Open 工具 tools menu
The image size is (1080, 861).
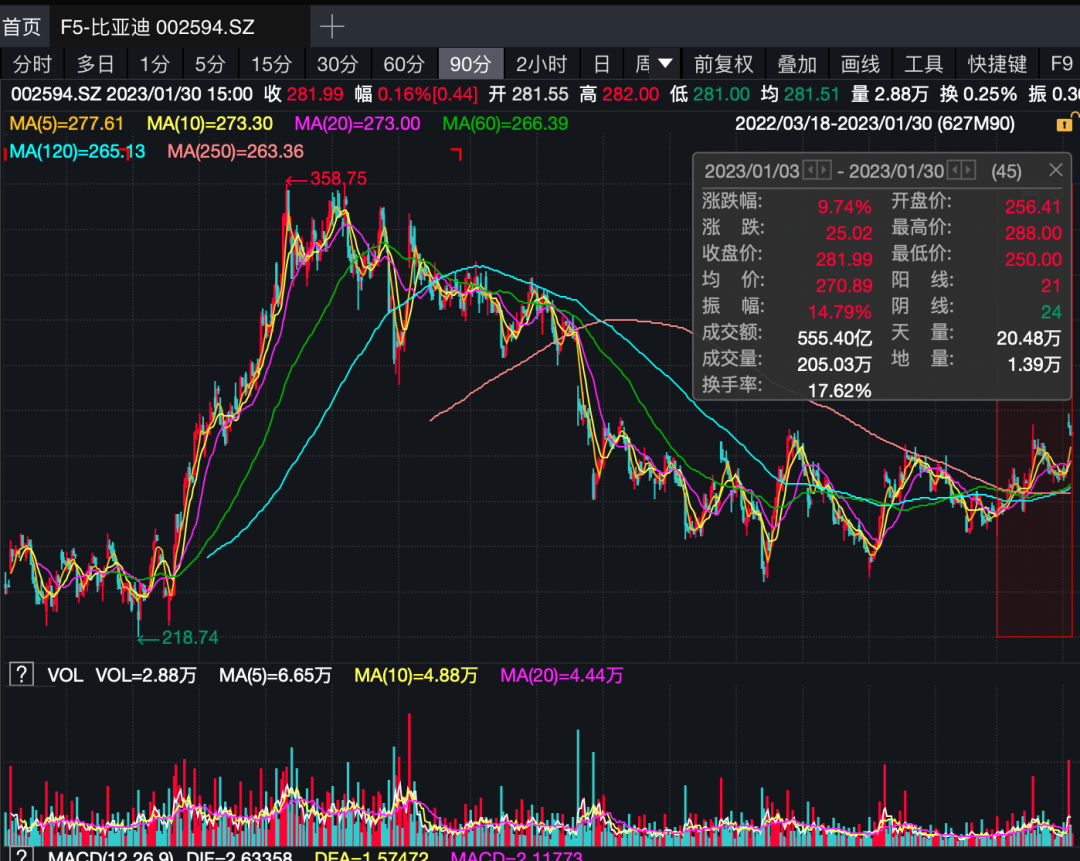point(923,64)
